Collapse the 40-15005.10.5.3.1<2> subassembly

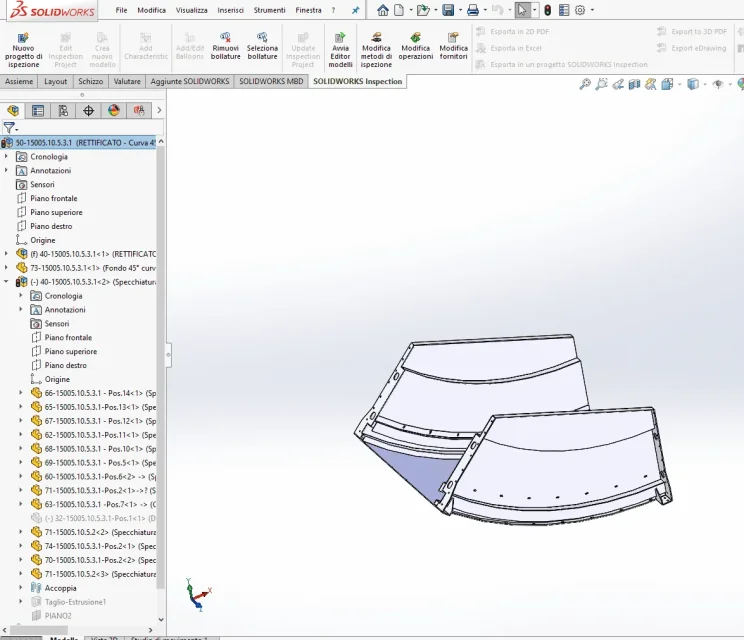6,282
